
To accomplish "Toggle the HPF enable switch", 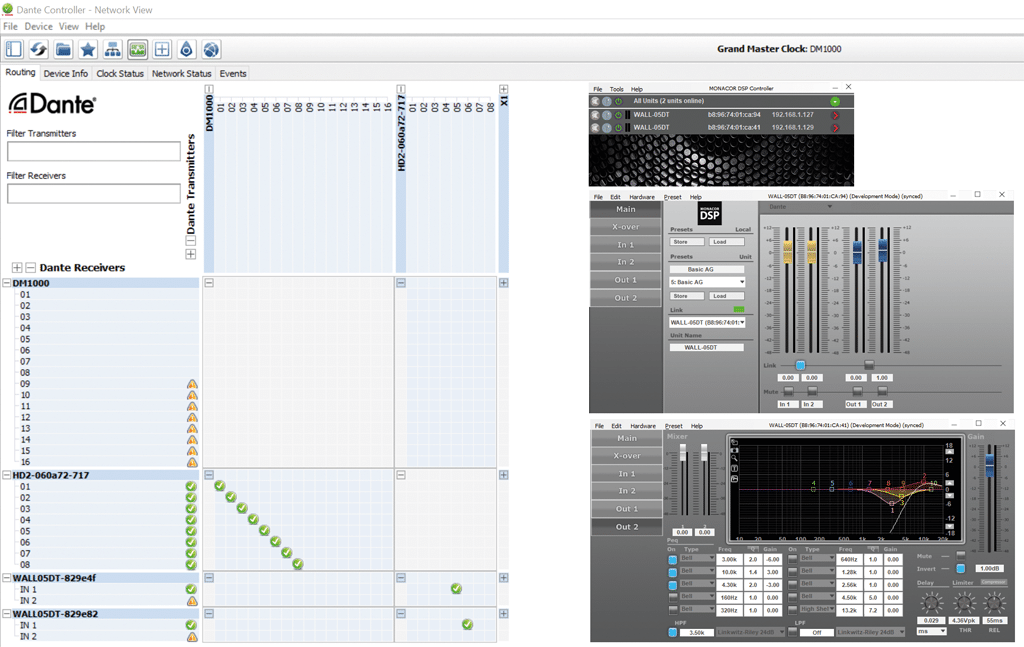I will [x=673, y=632].
